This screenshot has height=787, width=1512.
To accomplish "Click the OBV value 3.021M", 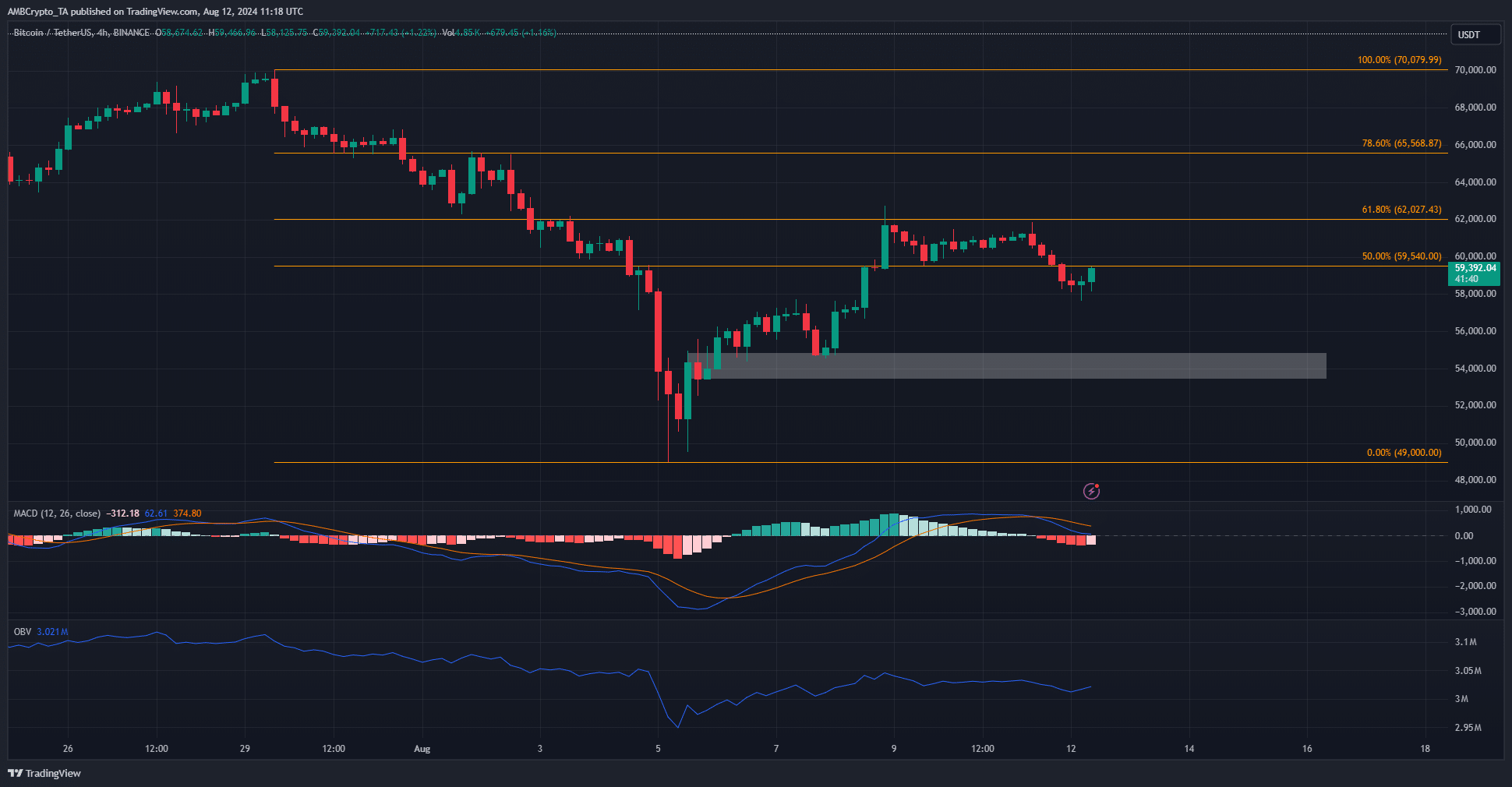I will [x=52, y=632].
